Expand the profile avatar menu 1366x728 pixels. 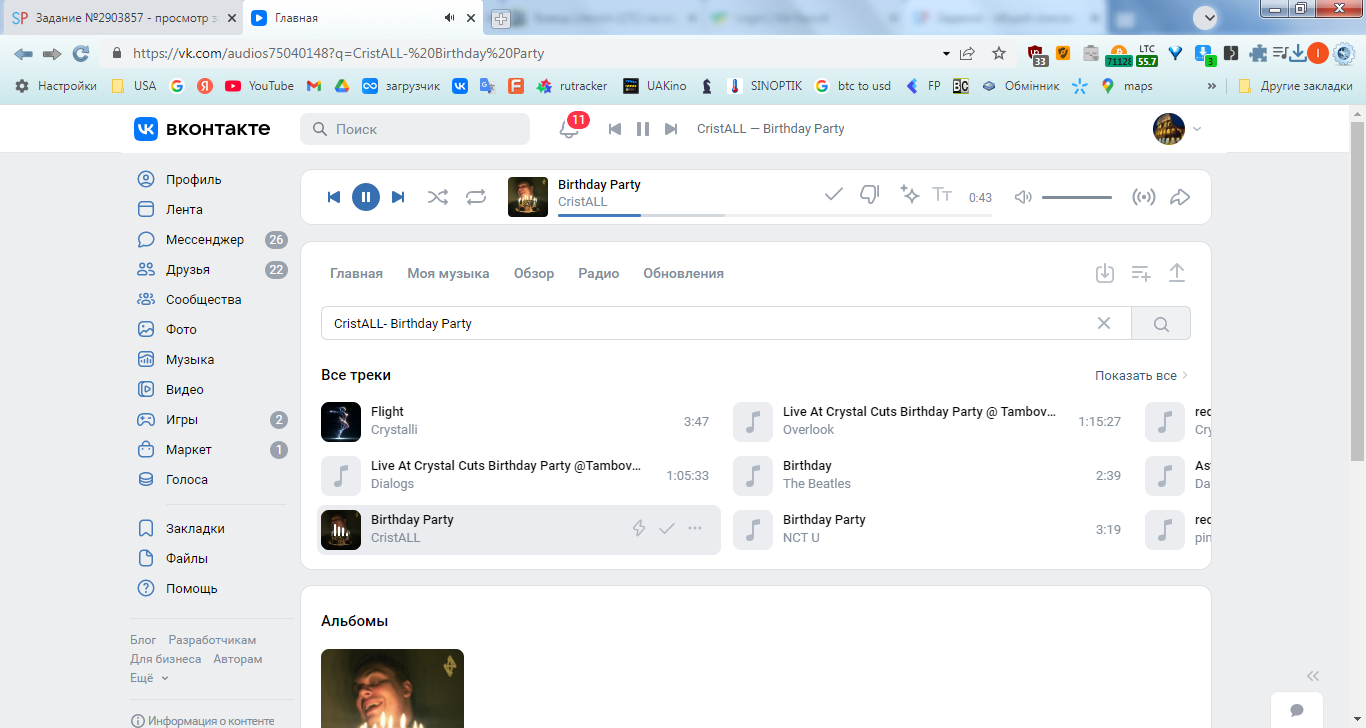click(x=1177, y=129)
